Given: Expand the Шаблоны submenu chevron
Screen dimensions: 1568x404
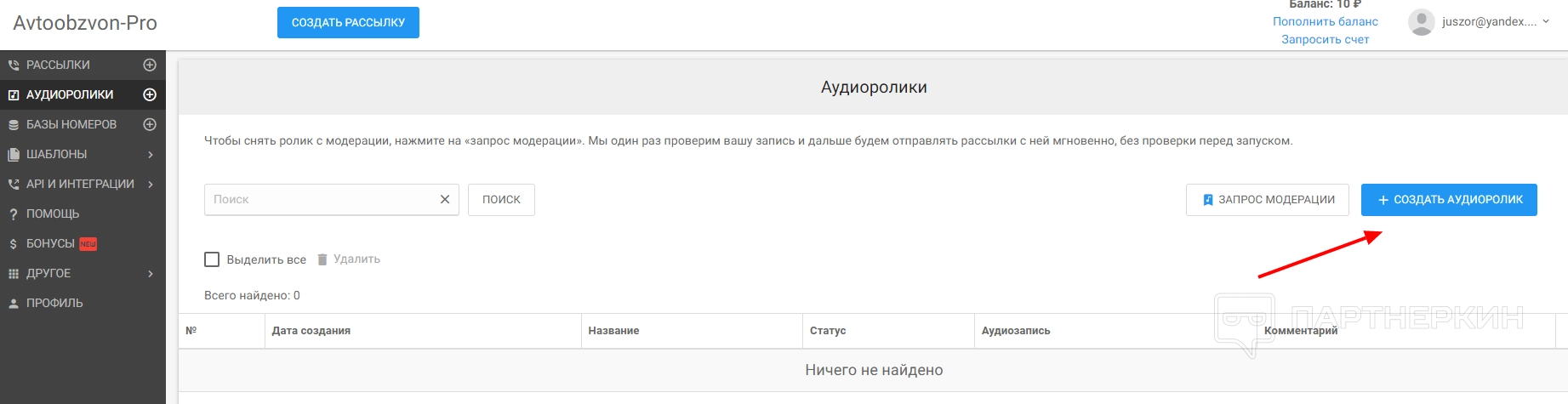Looking at the screenshot, I should pos(151,155).
